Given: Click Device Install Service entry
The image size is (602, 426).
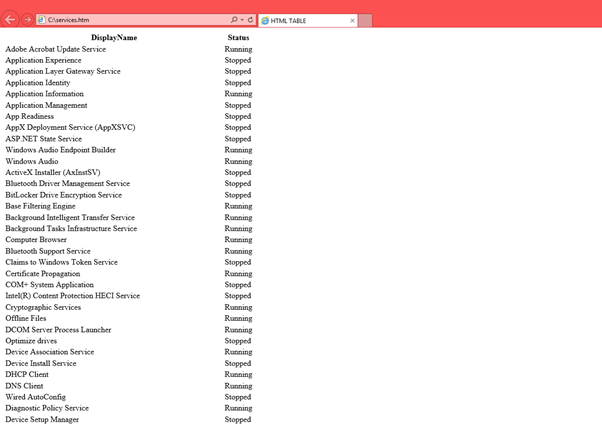Looking at the screenshot, I should (41, 363).
